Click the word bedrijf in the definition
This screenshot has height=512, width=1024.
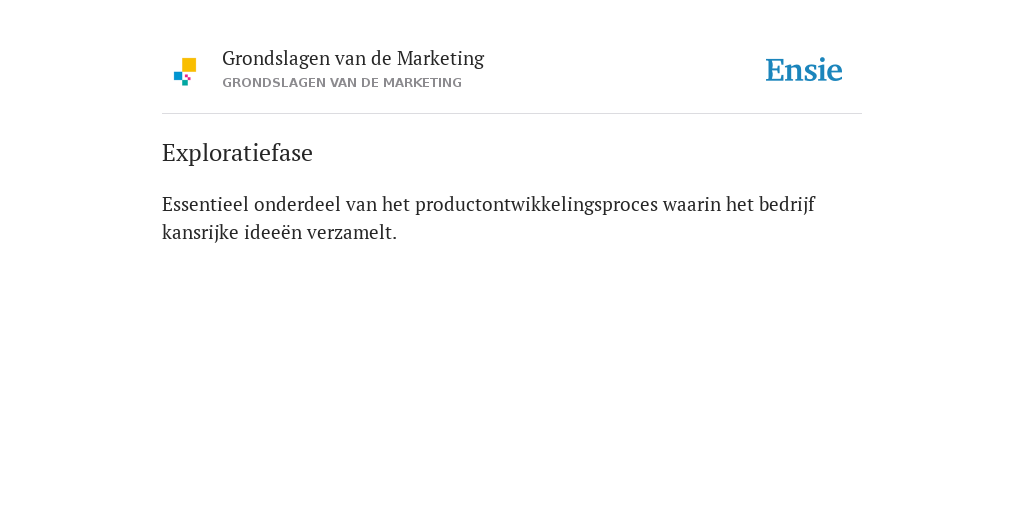pyautogui.click(x=786, y=205)
